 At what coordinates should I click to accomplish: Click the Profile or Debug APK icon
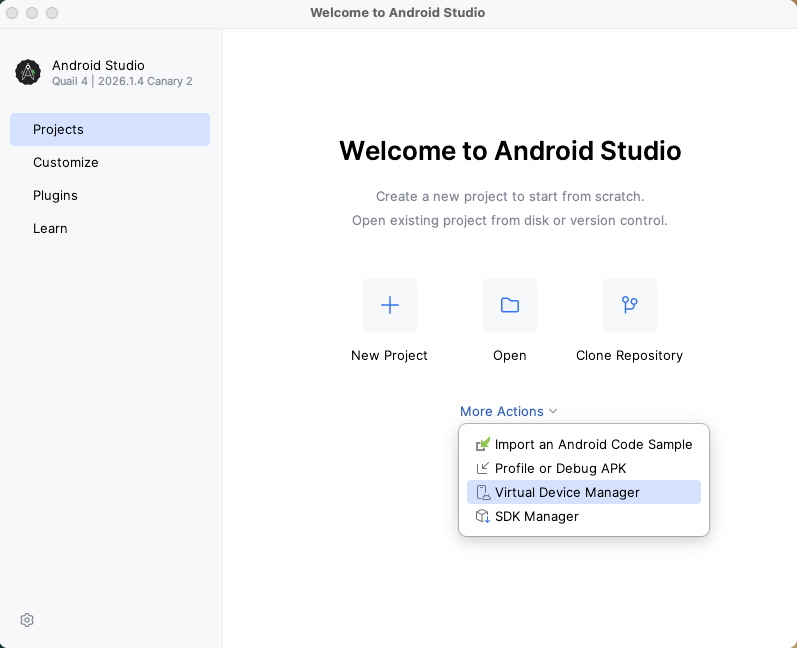[482, 468]
